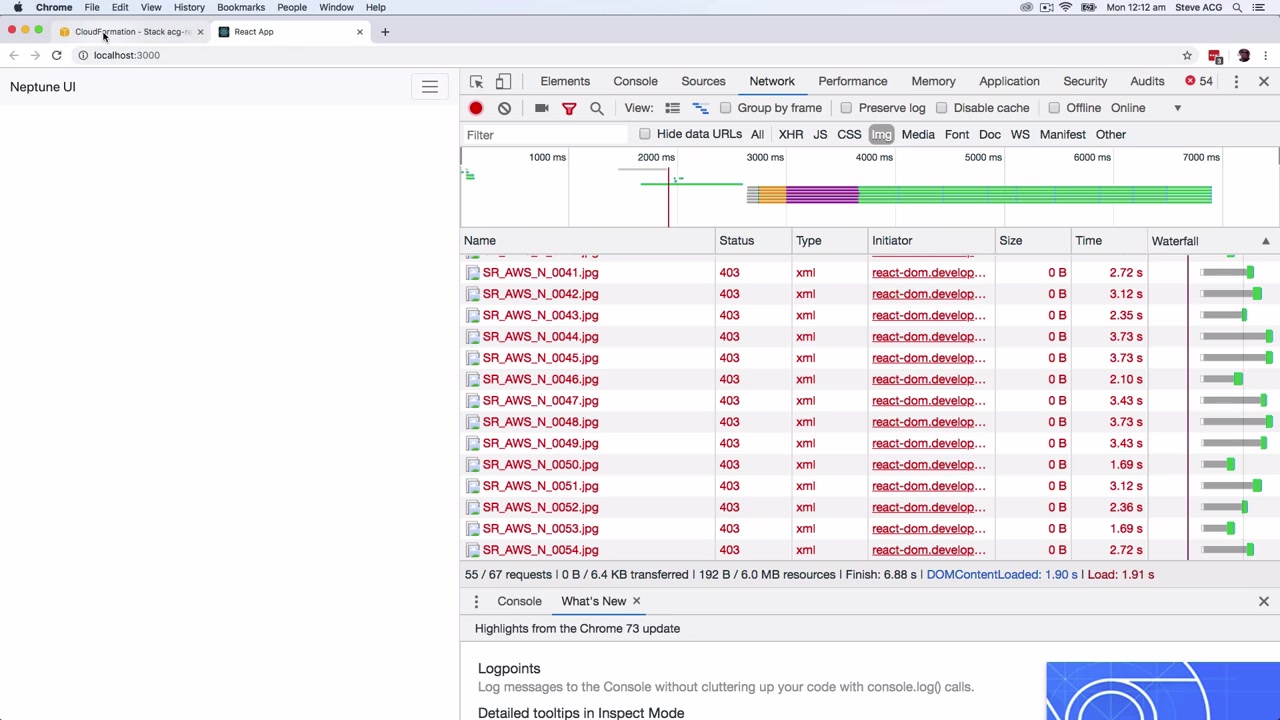1280x720 pixels.
Task: Click the 3000 ms mark in timeline overview
Action: [x=764, y=157]
